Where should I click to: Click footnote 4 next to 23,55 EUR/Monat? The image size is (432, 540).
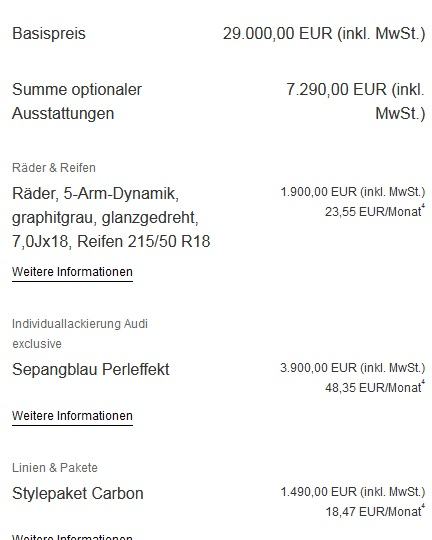(x=423, y=207)
